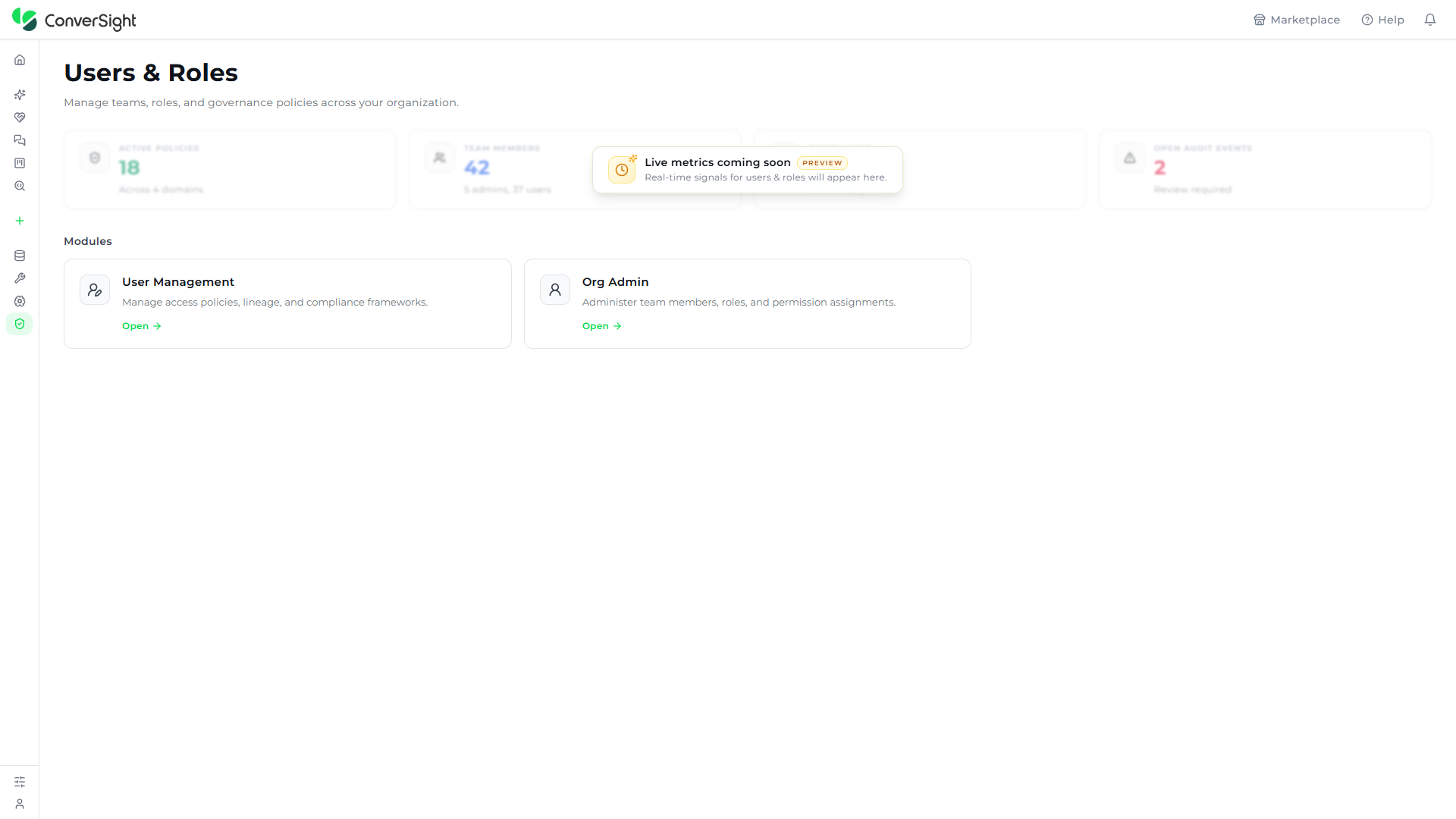Open the User Management module link
This screenshot has width=1456, height=819.
click(x=142, y=326)
